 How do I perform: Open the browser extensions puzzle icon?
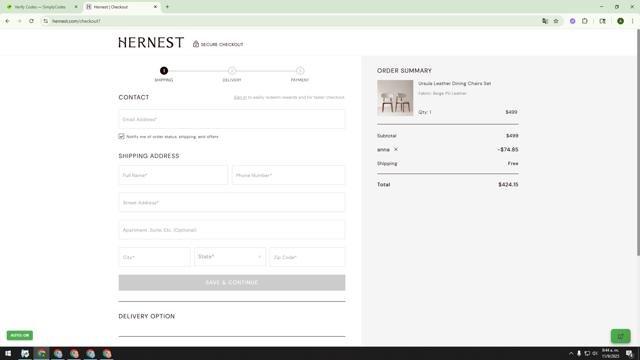point(585,21)
